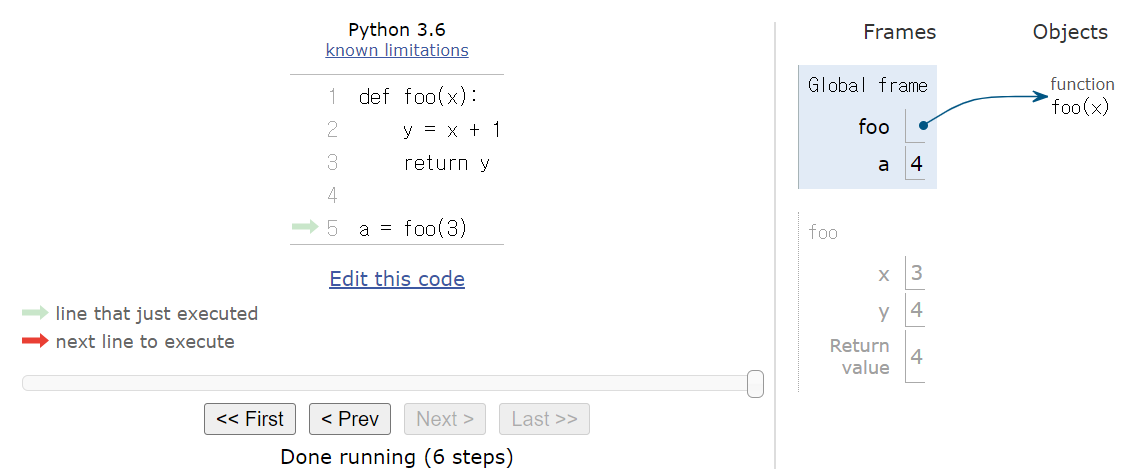Click the Frames column header
The width and height of the screenshot is (1138, 469).
899,32
